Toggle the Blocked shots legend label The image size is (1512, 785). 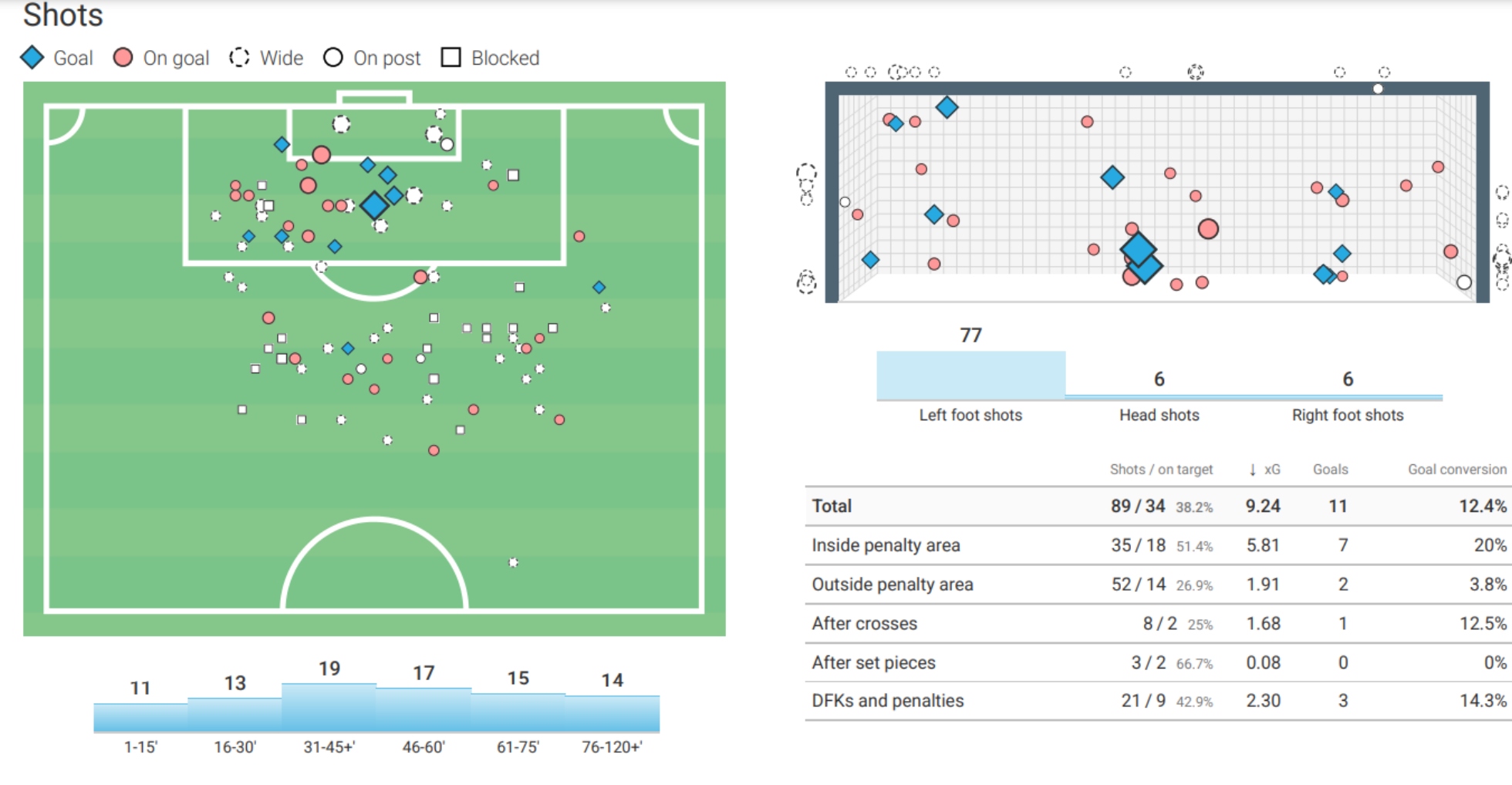505,58
